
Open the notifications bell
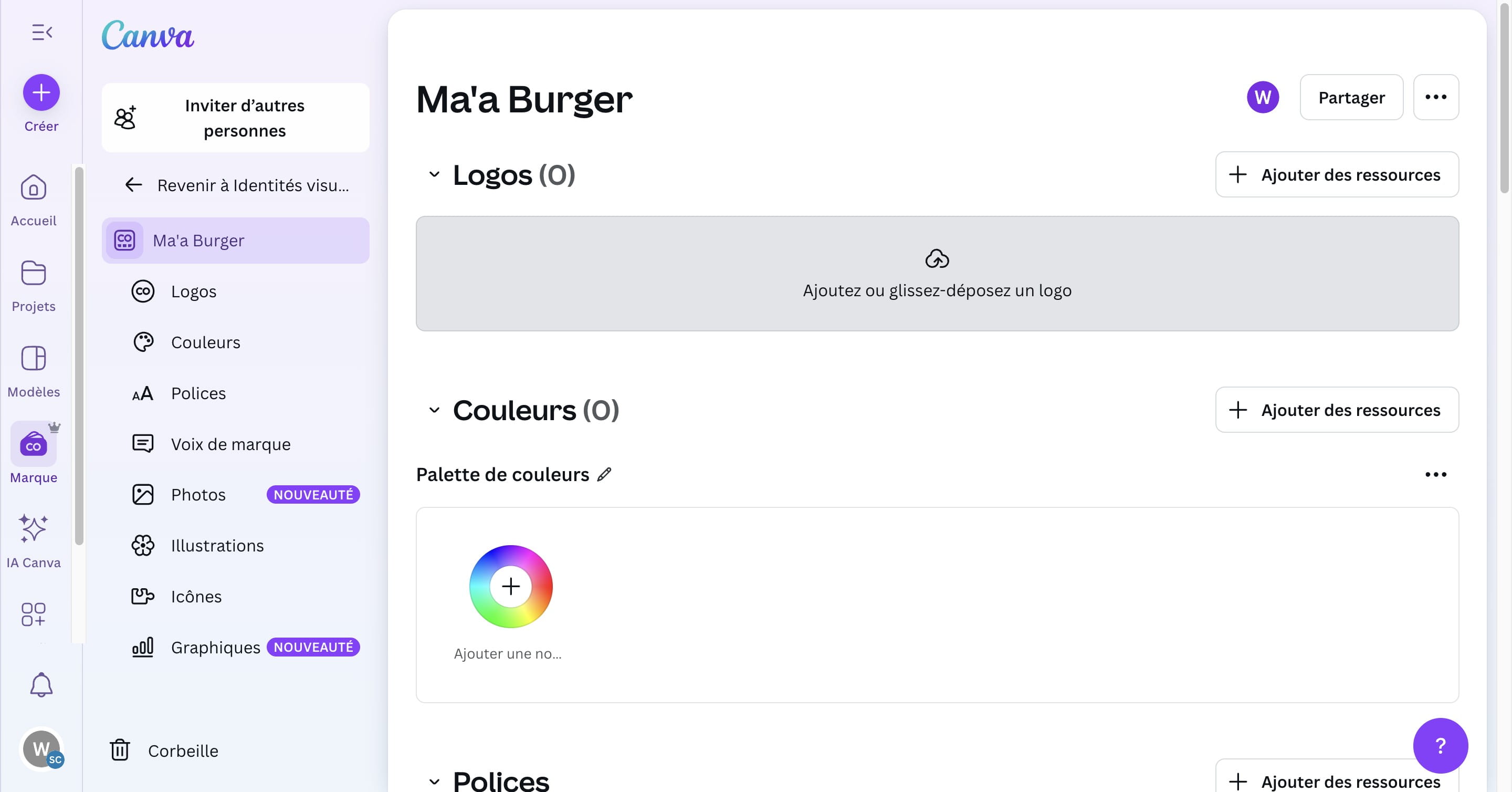pyautogui.click(x=41, y=684)
